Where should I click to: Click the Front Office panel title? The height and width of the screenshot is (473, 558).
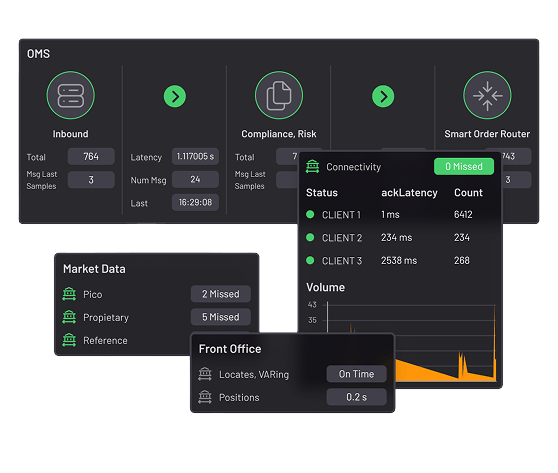pyautogui.click(x=230, y=349)
